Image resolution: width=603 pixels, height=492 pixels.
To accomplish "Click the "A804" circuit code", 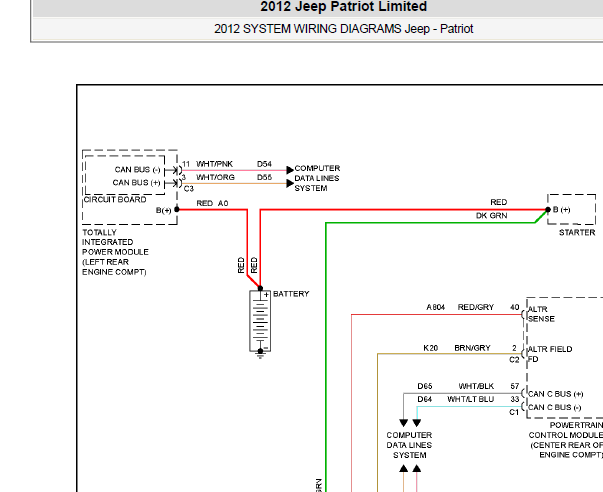I will pos(435,307).
